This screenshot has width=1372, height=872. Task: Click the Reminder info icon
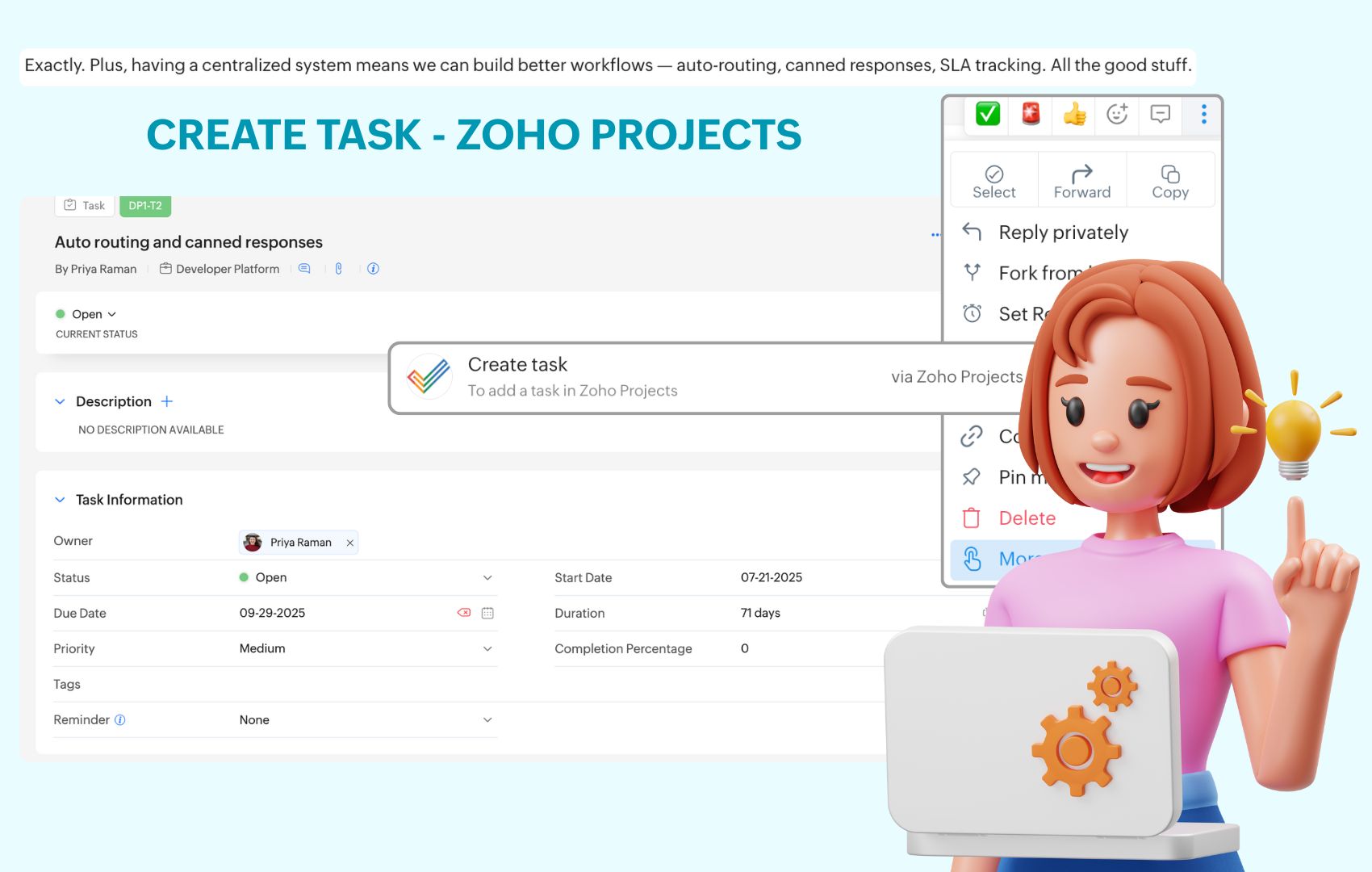point(120,719)
